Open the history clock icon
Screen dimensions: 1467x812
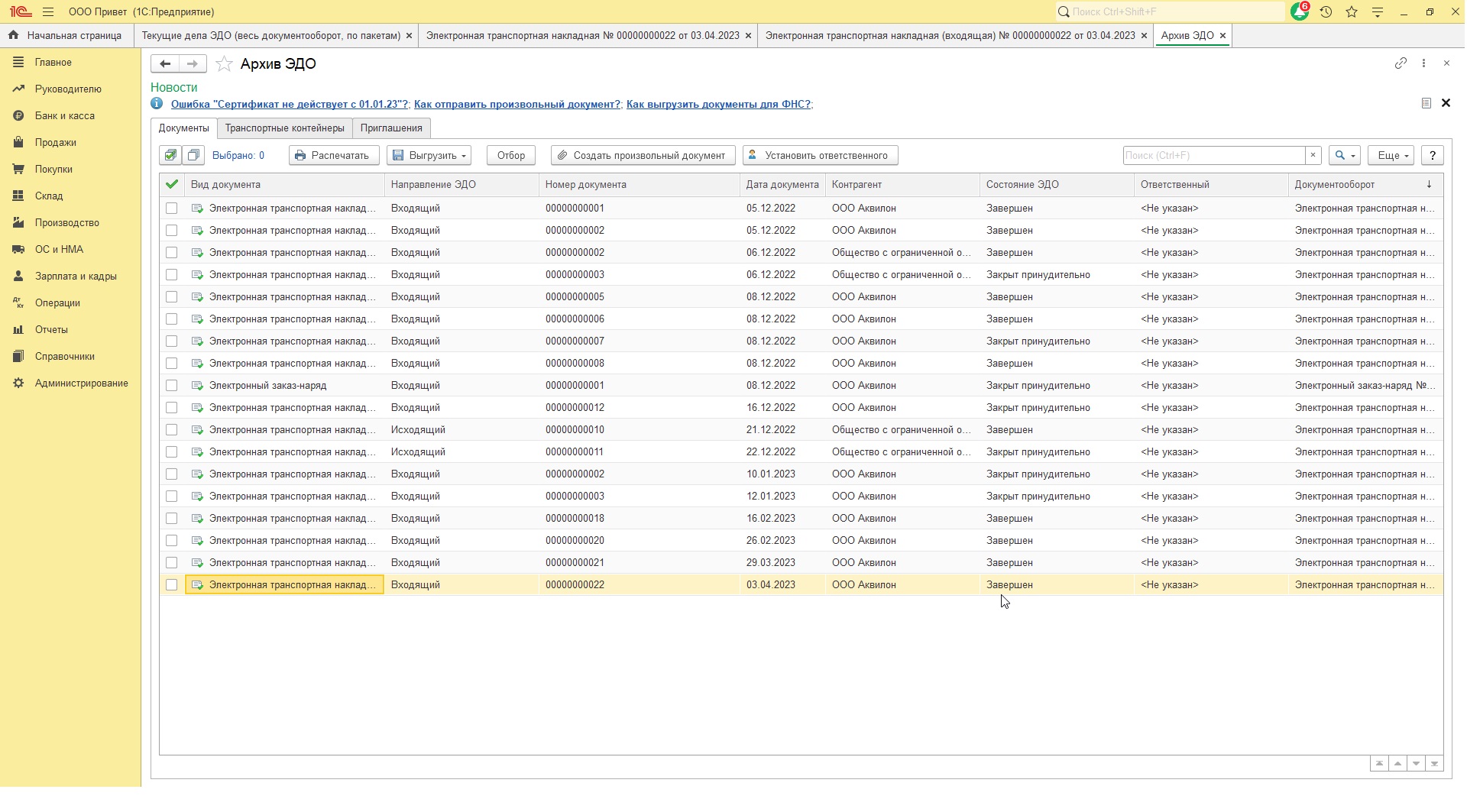pos(1326,11)
